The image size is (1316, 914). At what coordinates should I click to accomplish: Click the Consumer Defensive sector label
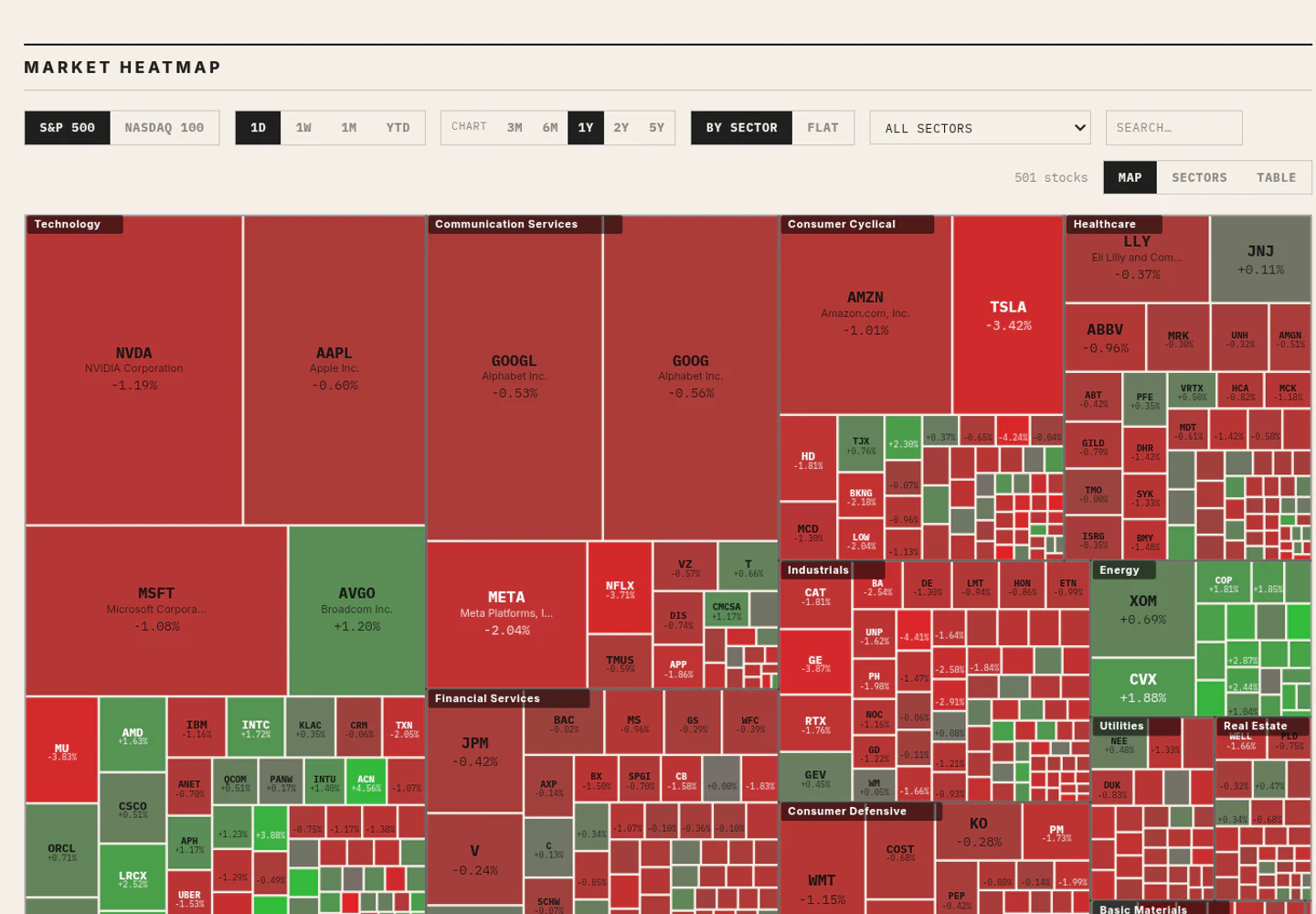point(860,811)
